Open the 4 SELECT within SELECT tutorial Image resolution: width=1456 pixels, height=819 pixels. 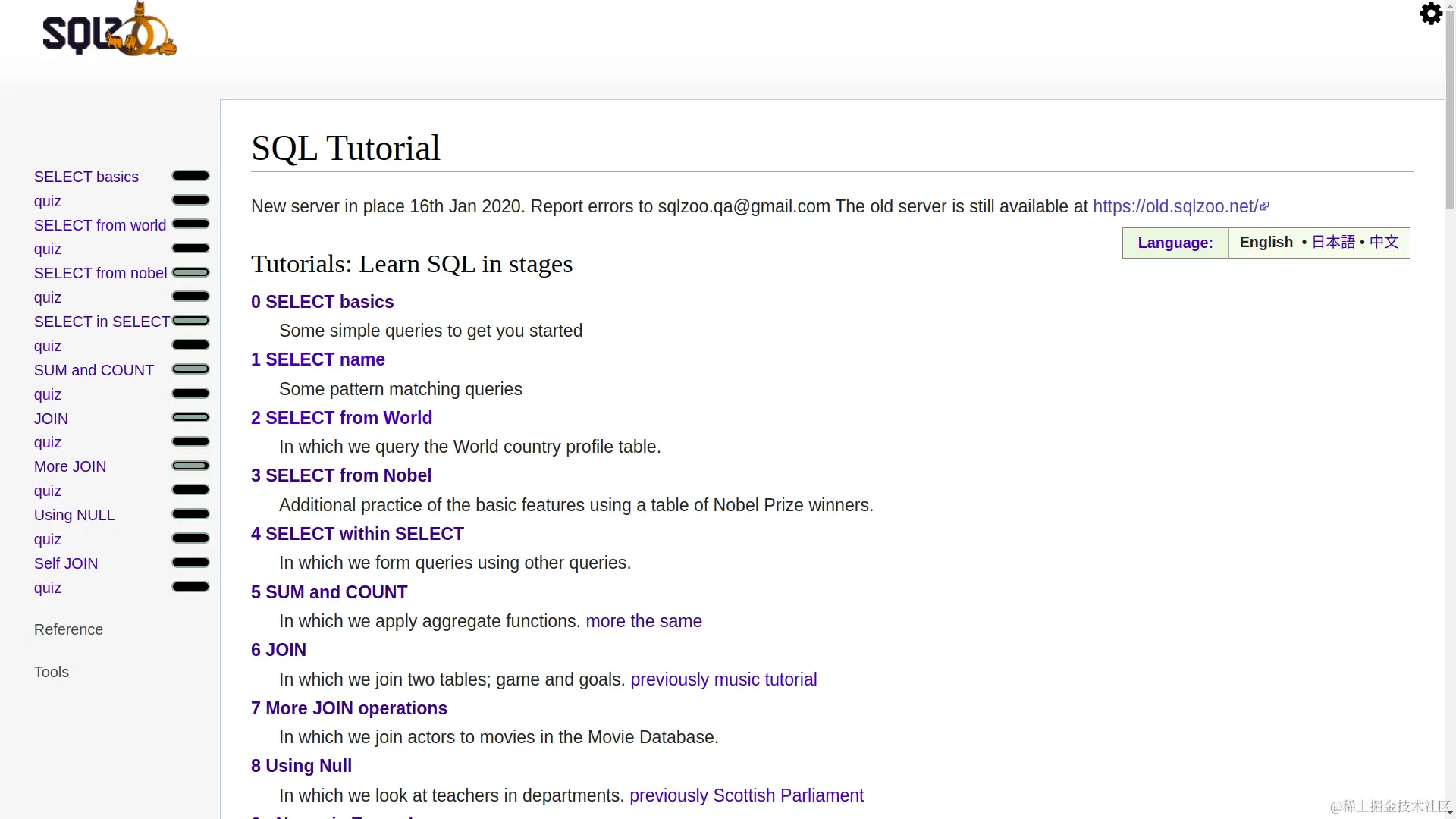(x=357, y=534)
